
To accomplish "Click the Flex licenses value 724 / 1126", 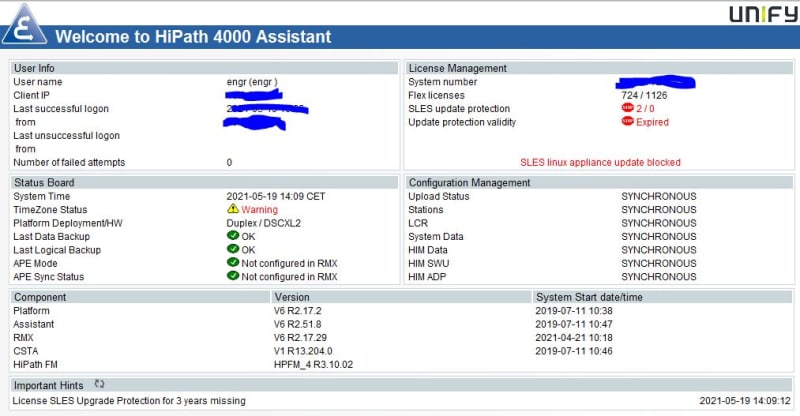I will pyautogui.click(x=644, y=95).
